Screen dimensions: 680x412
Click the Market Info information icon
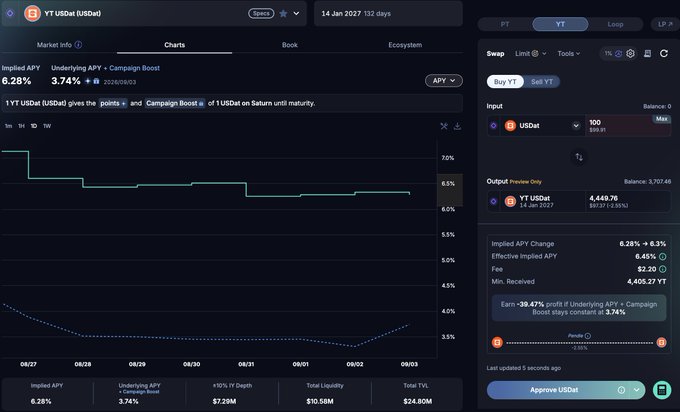pos(78,45)
